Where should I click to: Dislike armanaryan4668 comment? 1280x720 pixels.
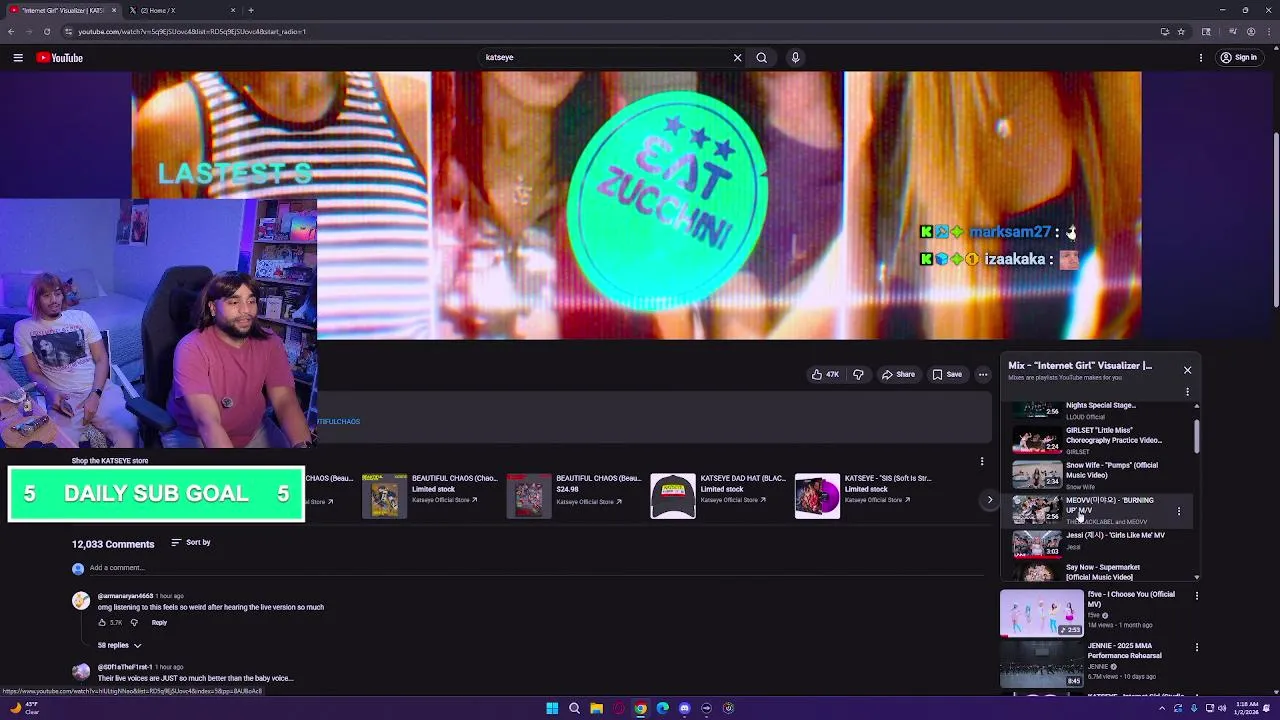[134, 623]
